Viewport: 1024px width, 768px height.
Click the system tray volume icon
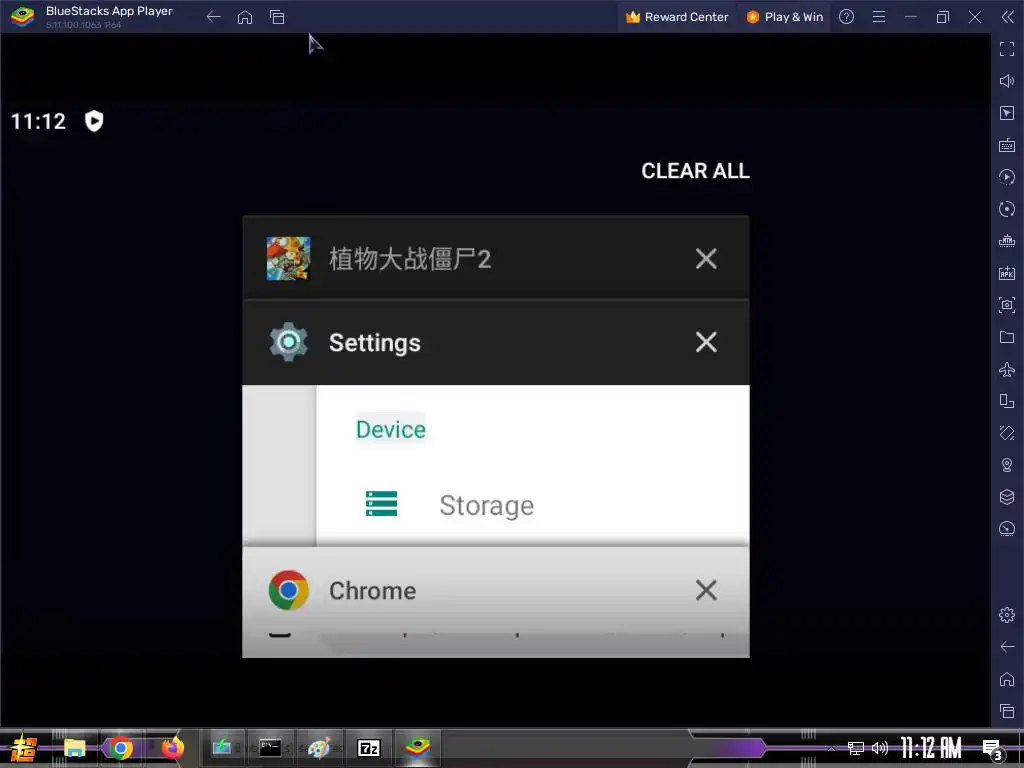point(880,748)
